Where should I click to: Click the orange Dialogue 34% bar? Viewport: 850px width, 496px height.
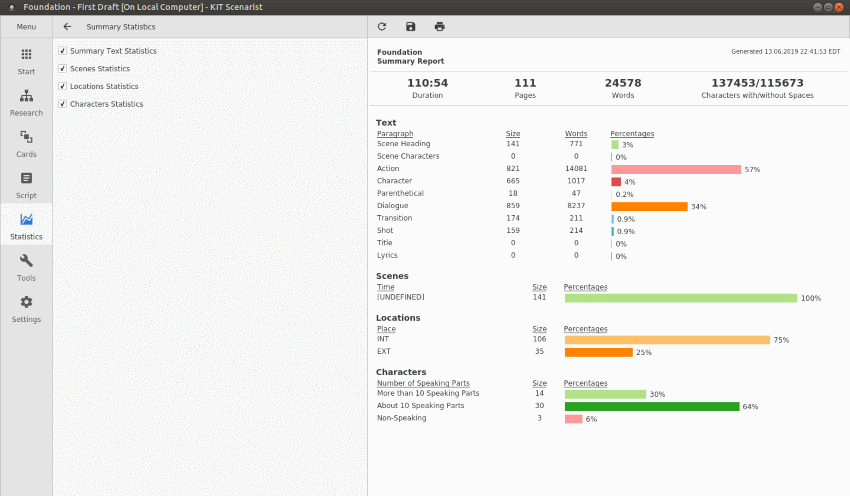(x=649, y=206)
